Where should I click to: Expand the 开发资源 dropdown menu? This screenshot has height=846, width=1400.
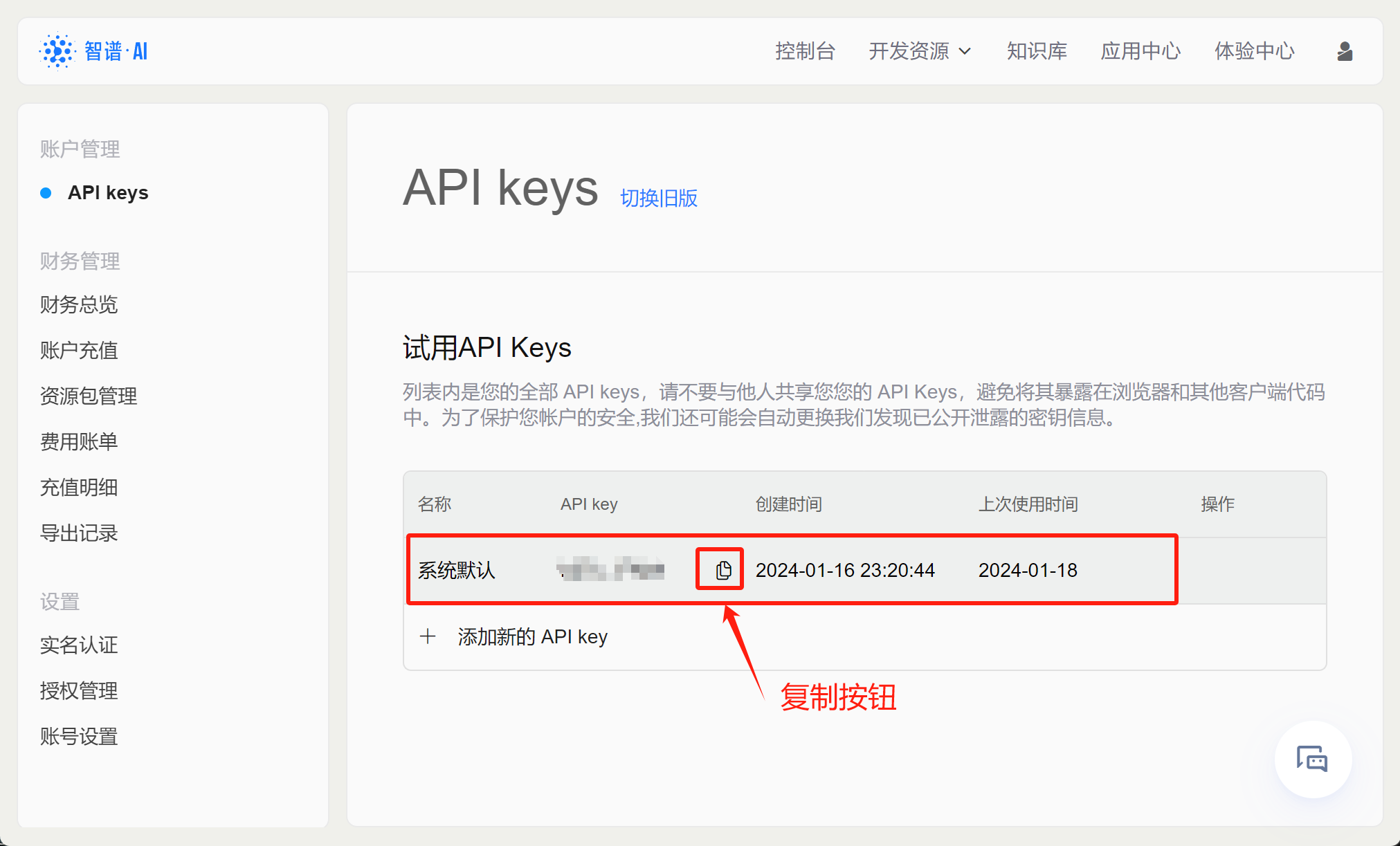920,51
